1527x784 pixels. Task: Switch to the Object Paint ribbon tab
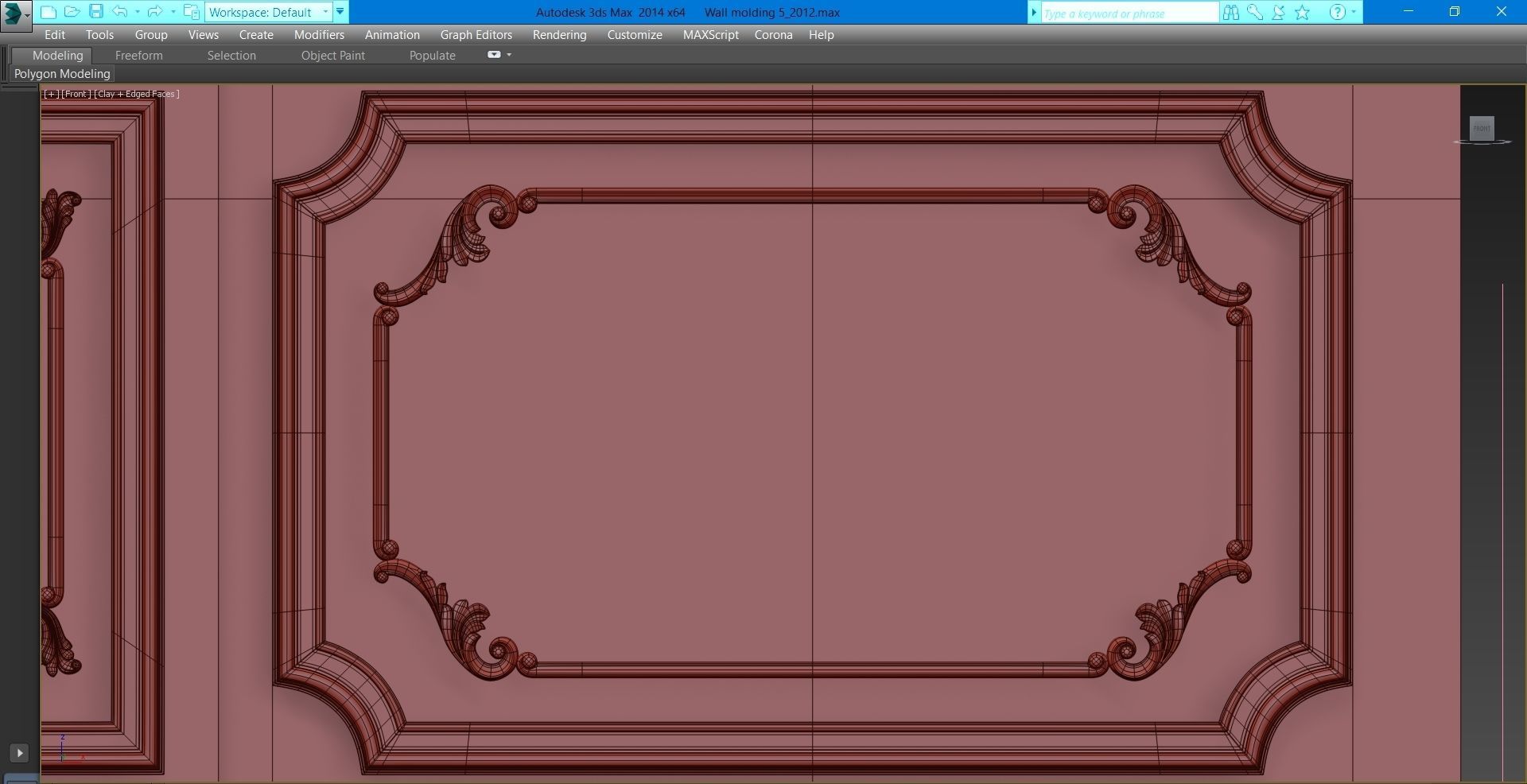click(333, 56)
